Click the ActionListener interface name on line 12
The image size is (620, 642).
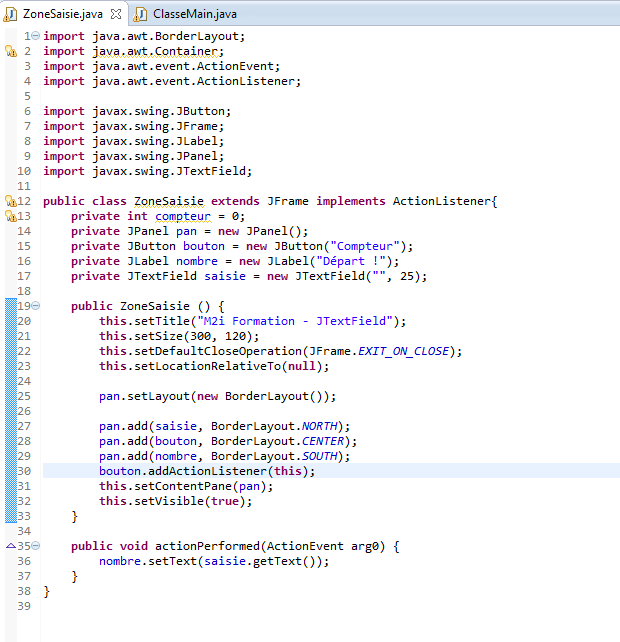(x=441, y=201)
